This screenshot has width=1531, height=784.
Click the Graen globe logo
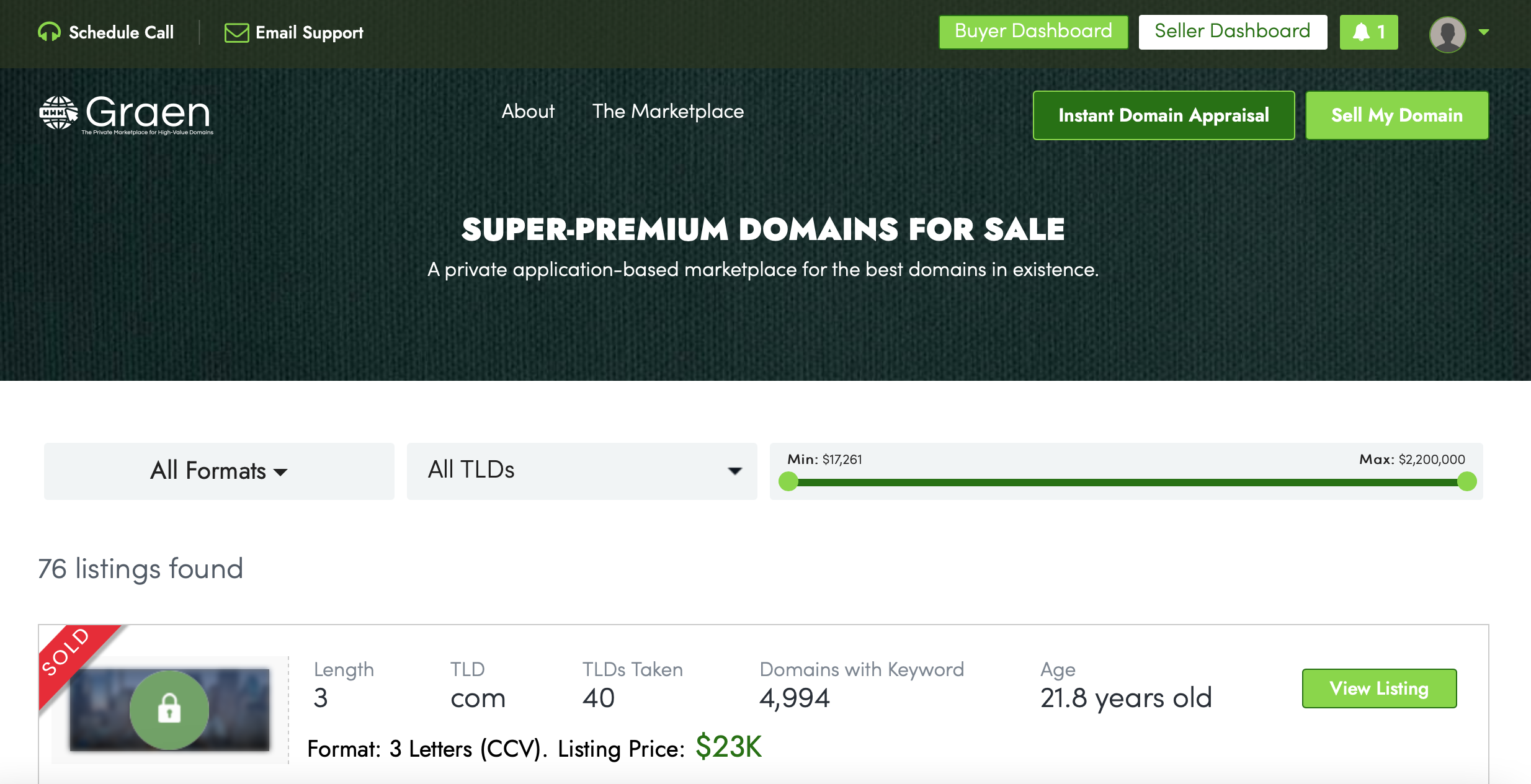click(58, 113)
